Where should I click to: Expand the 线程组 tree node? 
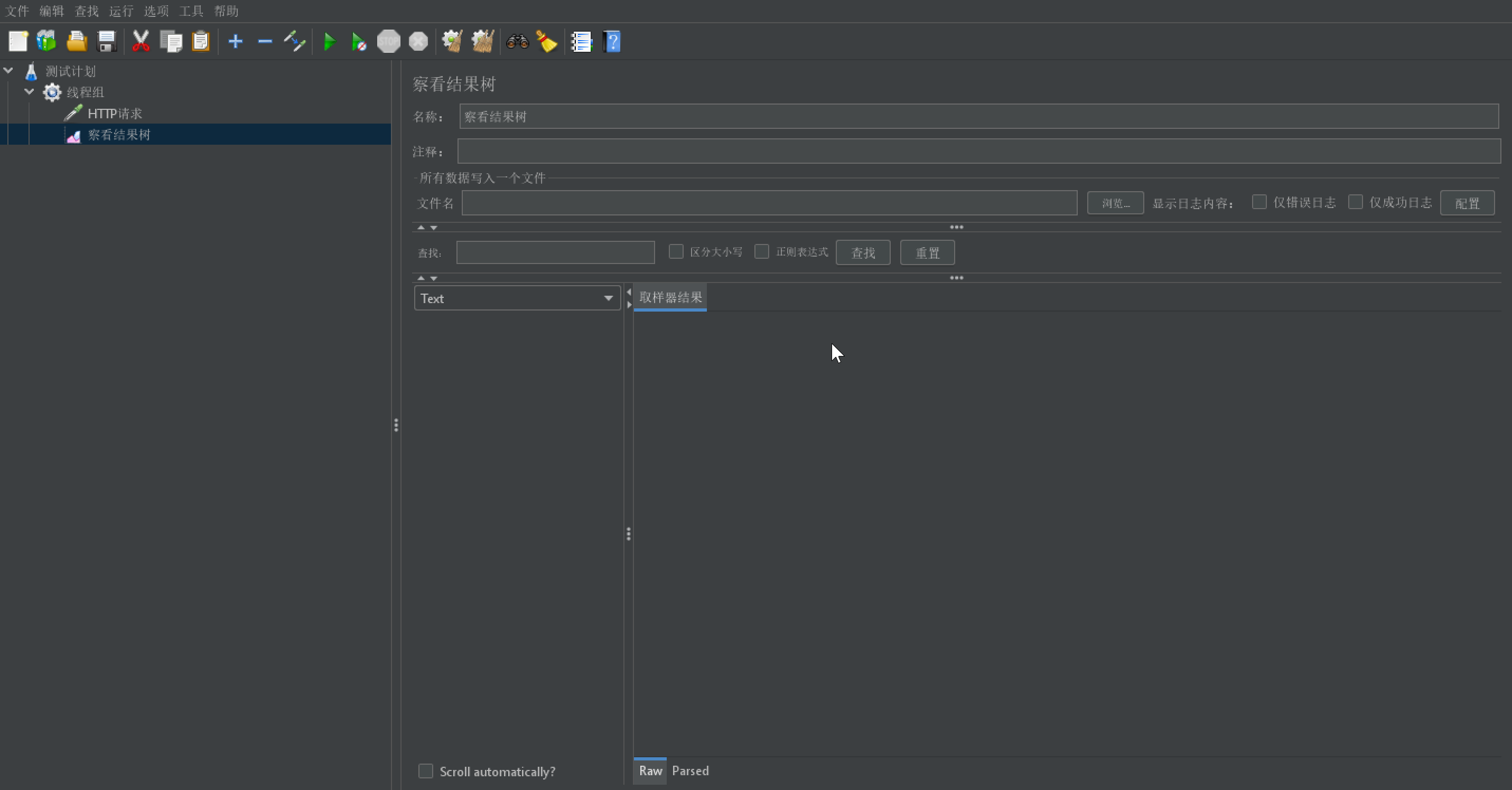pos(28,91)
